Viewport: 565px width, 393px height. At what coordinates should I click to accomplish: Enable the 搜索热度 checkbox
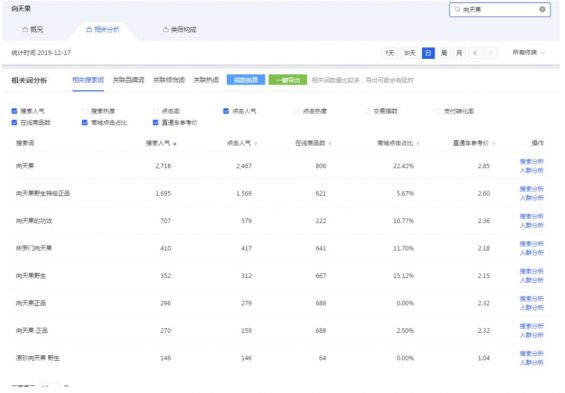pos(85,111)
